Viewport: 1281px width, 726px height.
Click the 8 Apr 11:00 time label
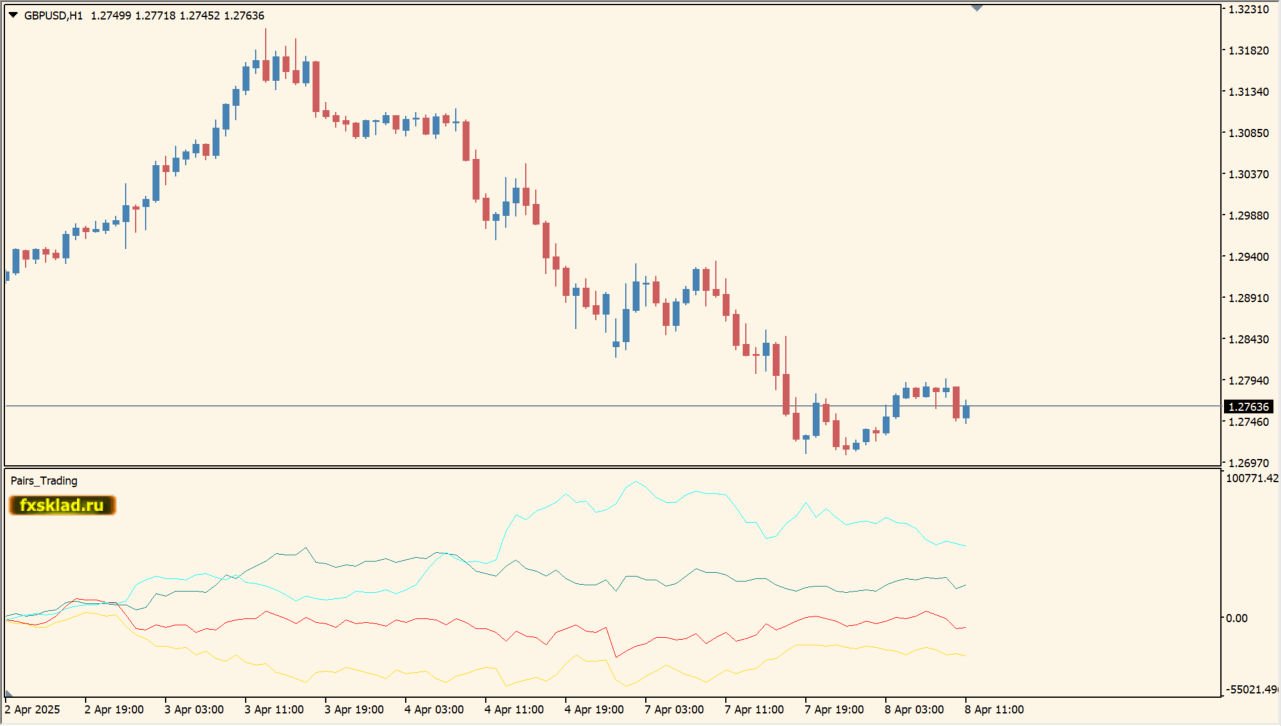tap(993, 710)
